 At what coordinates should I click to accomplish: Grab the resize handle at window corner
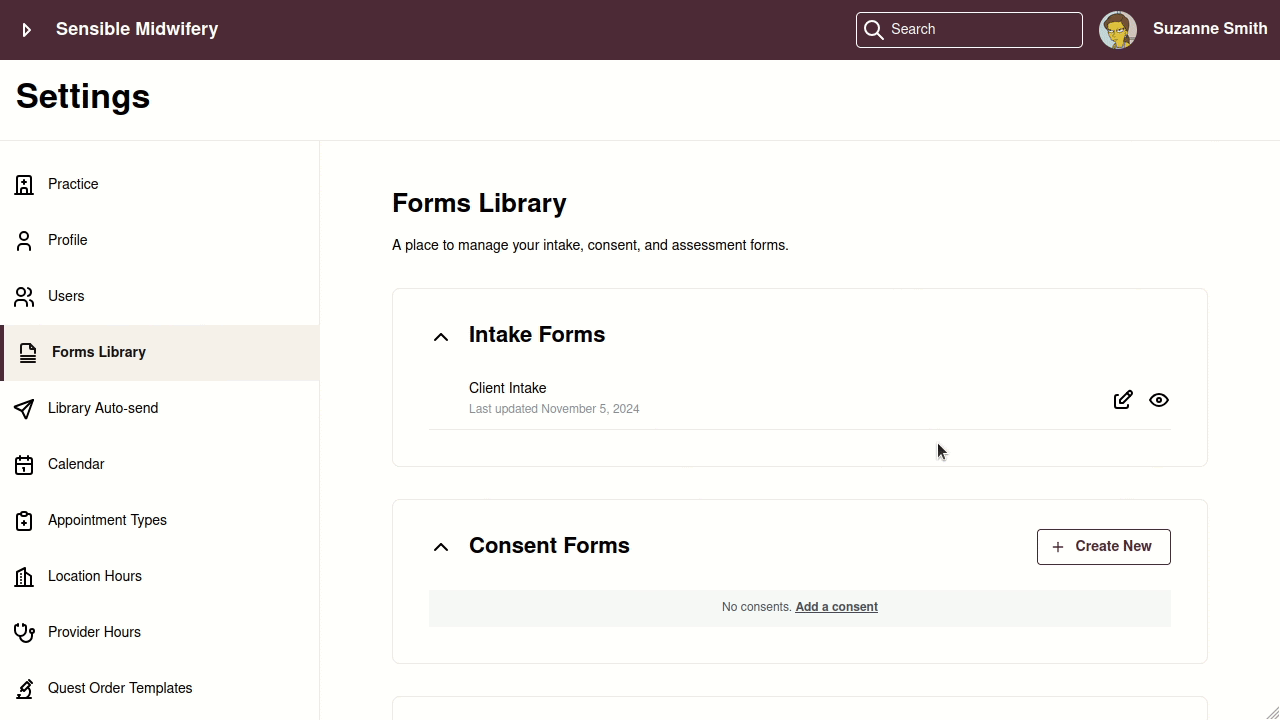(x=1272, y=712)
